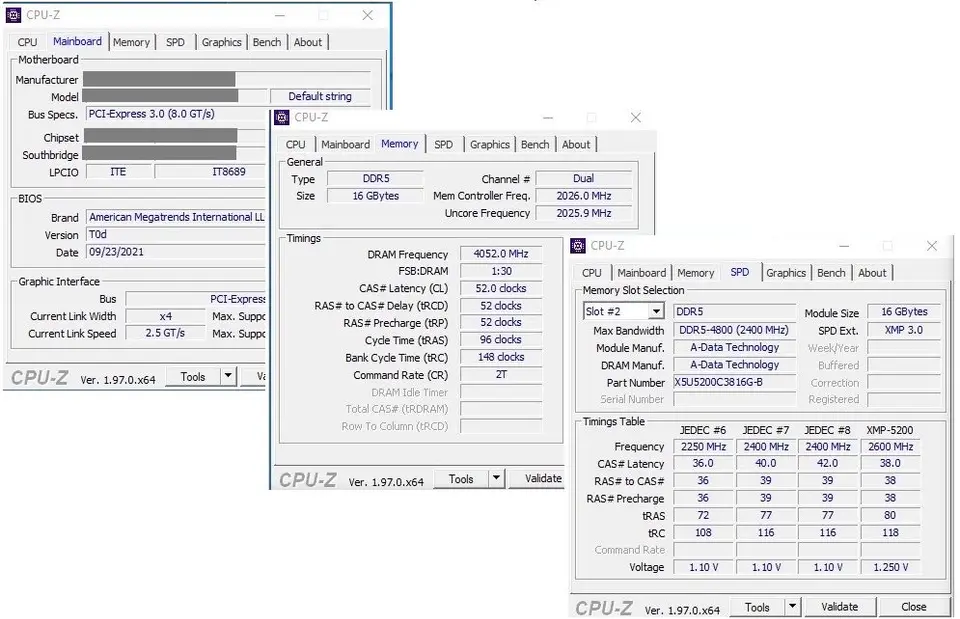
Task: Click the CPU-Z icon in the Memory window titlebar
Action: click(x=280, y=117)
